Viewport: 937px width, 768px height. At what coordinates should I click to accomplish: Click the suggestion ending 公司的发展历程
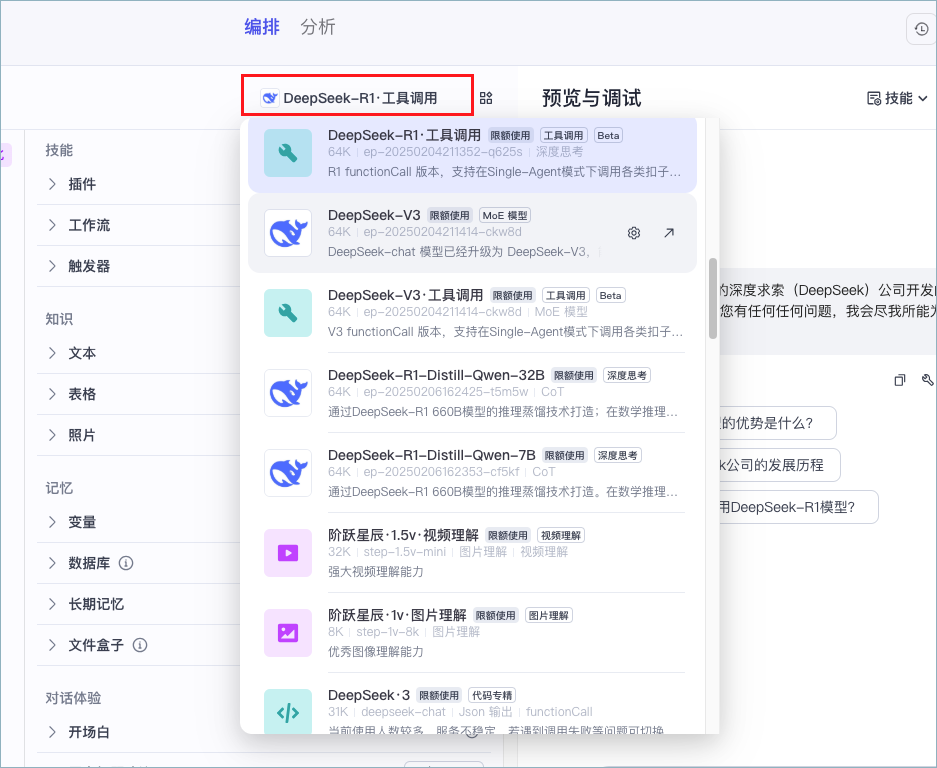click(780, 465)
